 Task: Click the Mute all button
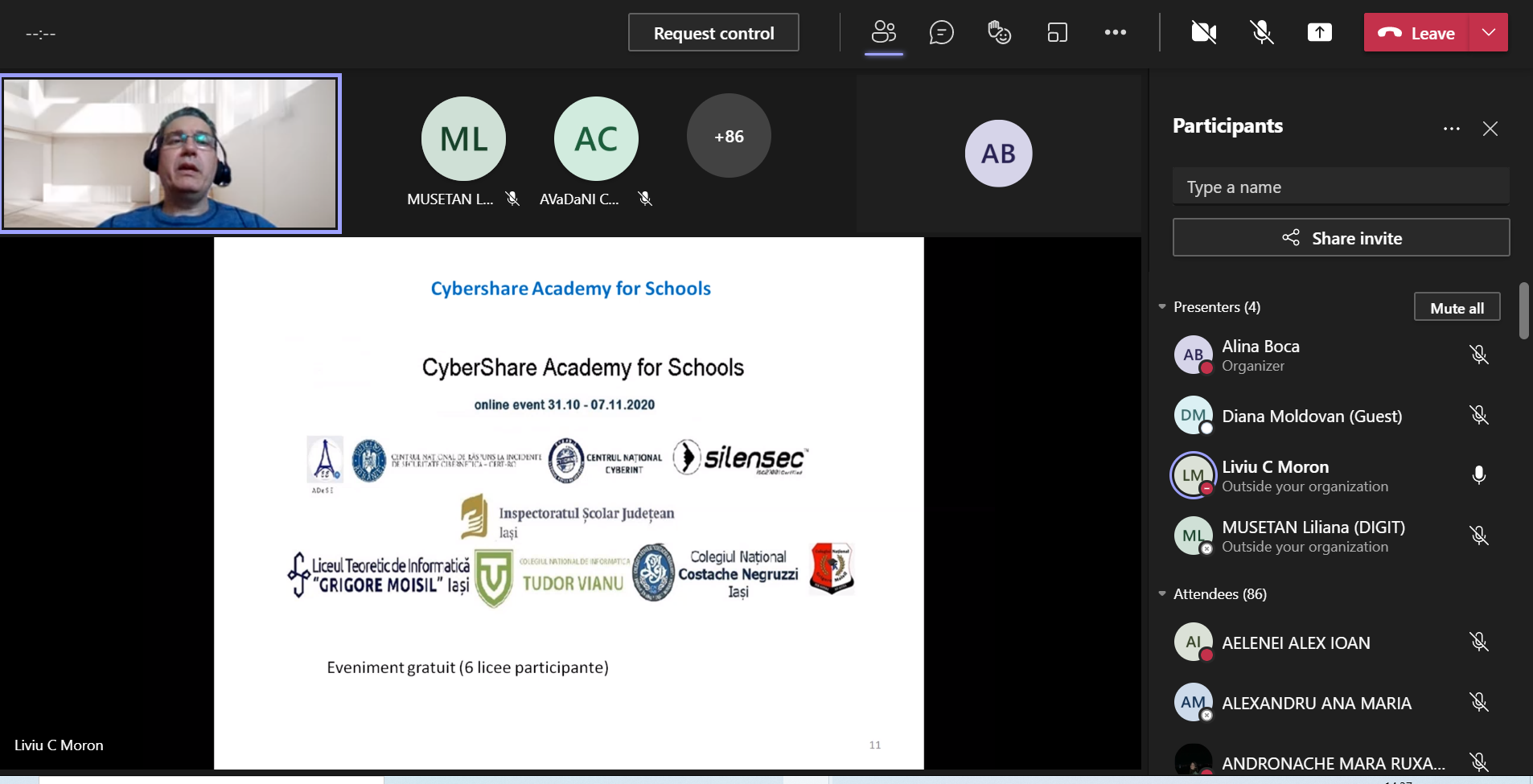coord(1457,308)
